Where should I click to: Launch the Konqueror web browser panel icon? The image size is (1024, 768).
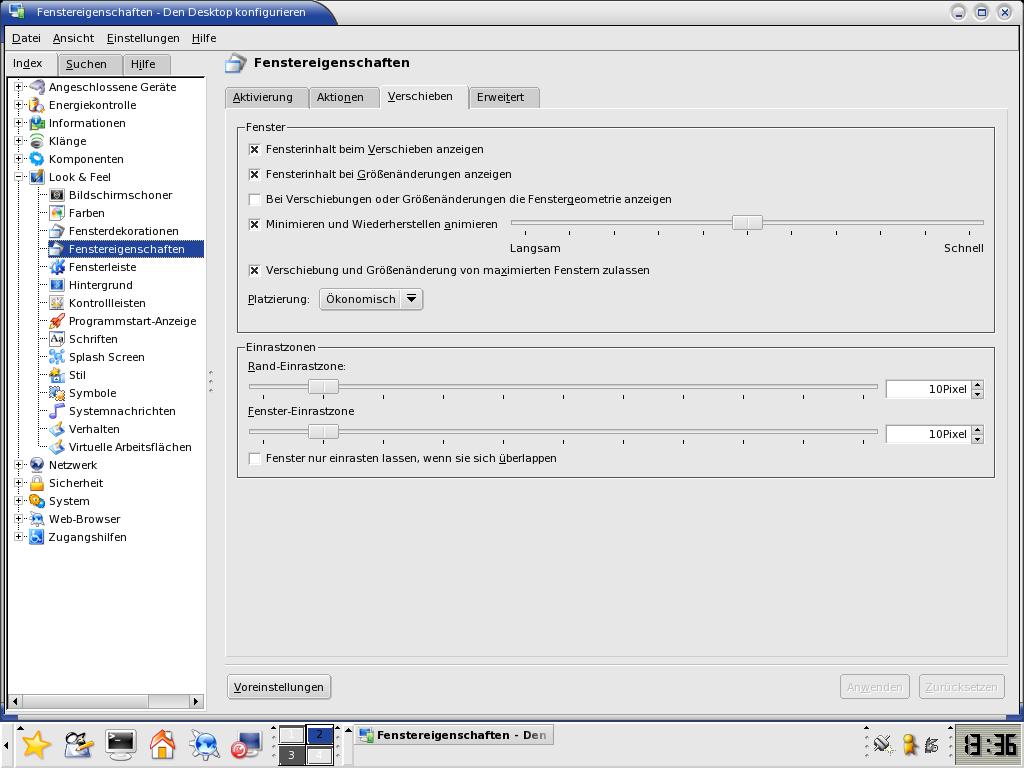(x=204, y=744)
